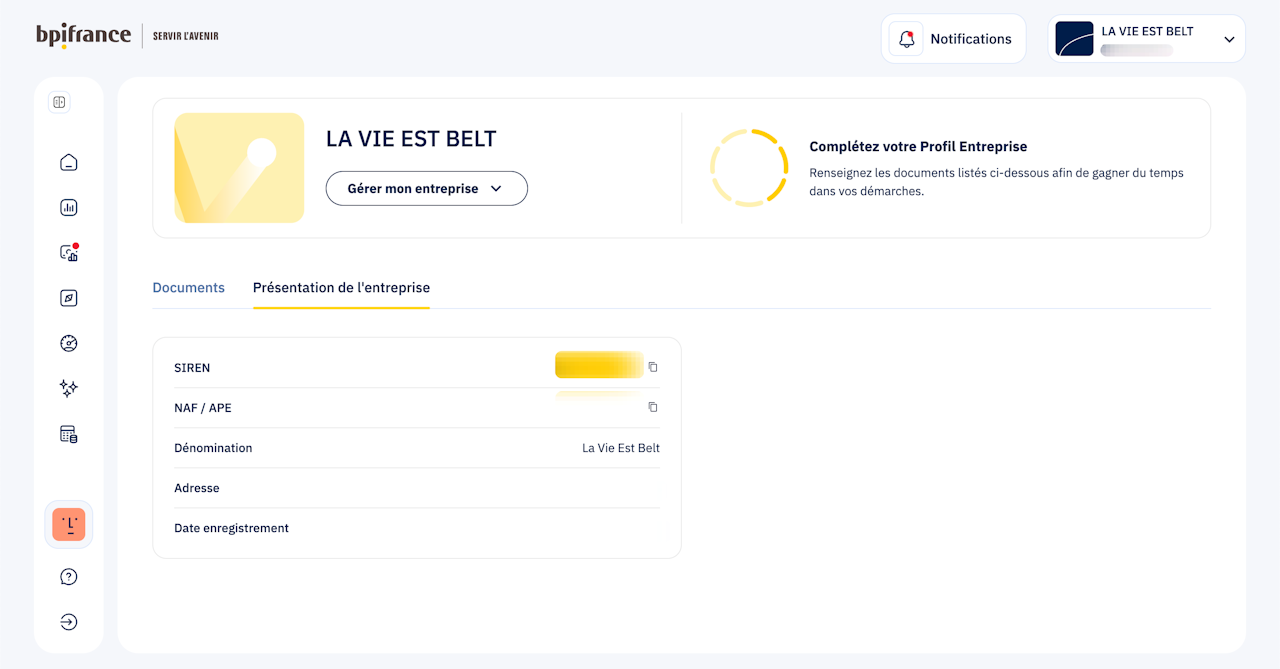This screenshot has height=669, width=1280.
Task: Open the orange user avatar
Action: pos(69,524)
